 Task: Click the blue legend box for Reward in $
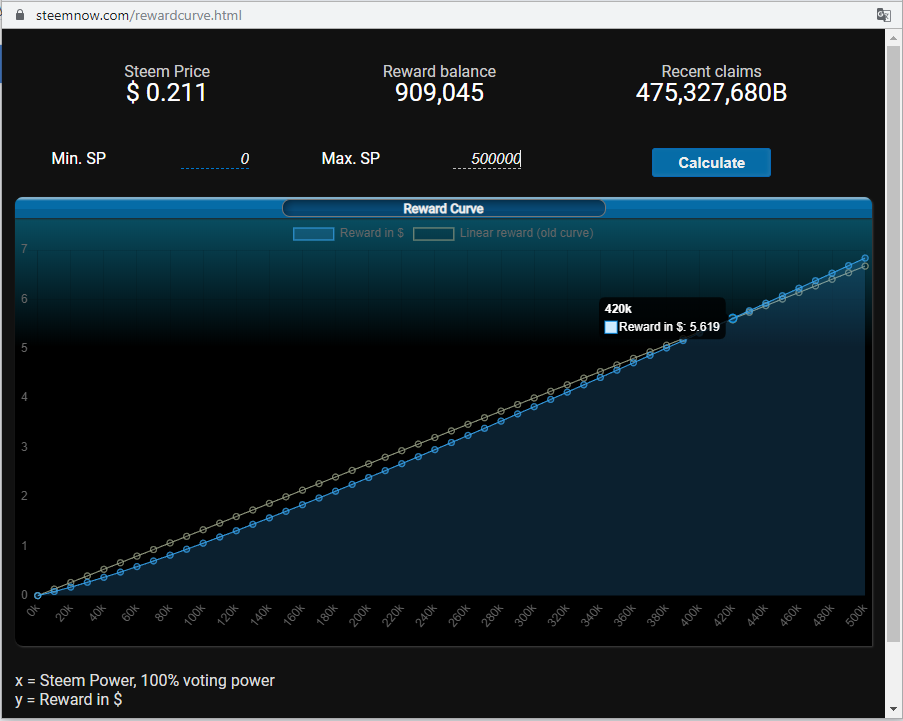coord(313,234)
